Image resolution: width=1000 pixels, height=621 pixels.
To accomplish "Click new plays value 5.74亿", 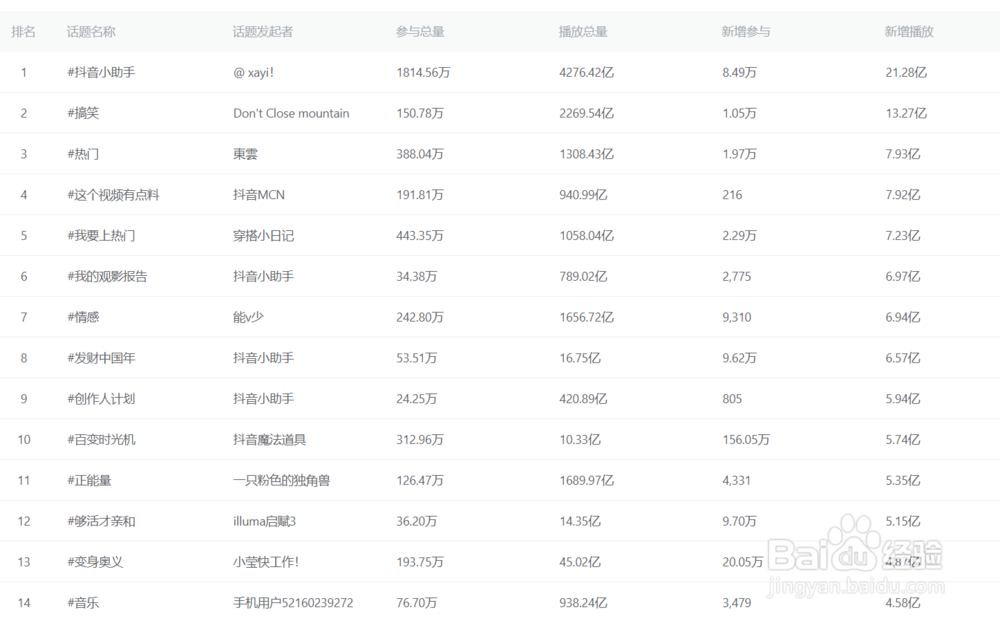I will click(903, 440).
